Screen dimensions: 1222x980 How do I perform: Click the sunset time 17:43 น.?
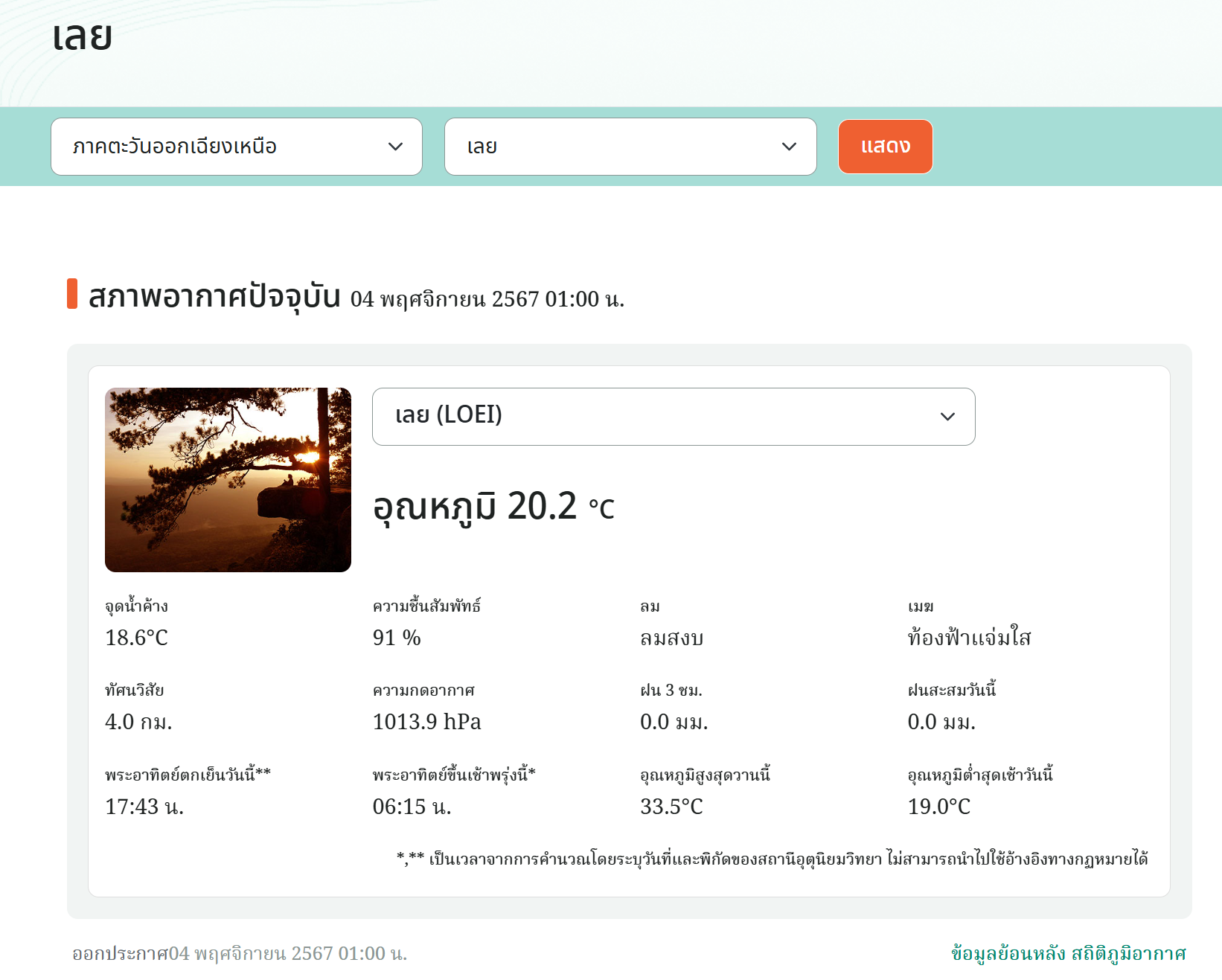point(144,807)
